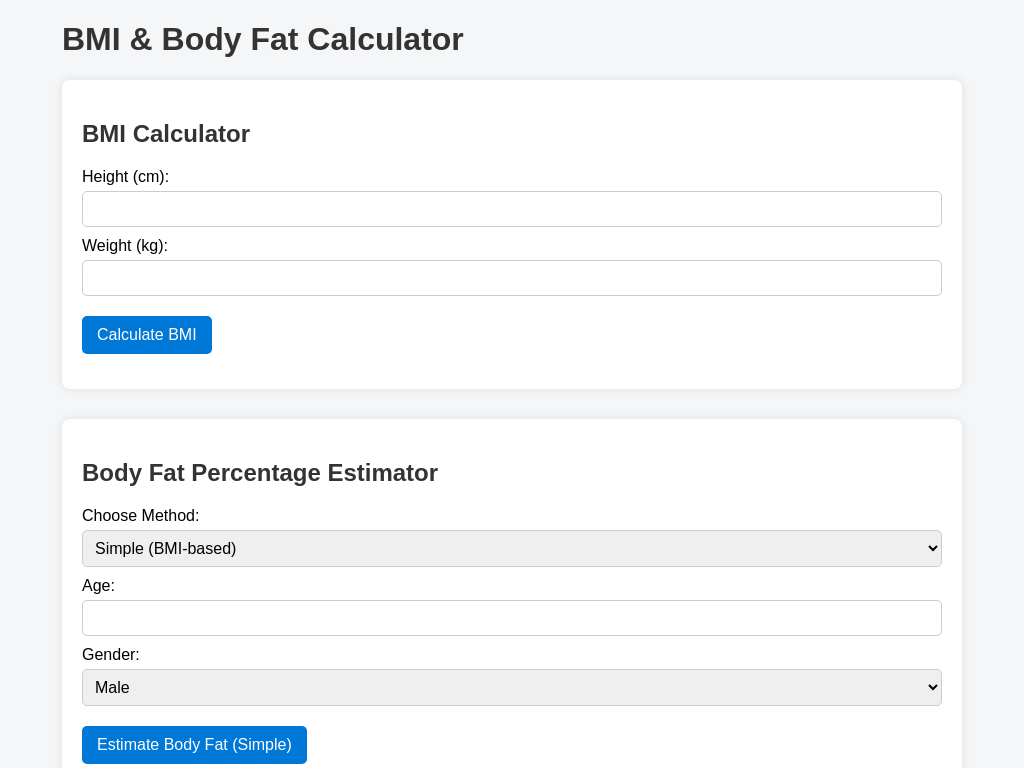Click into the Height (cm) input field
The height and width of the screenshot is (768, 1024).
(512, 209)
